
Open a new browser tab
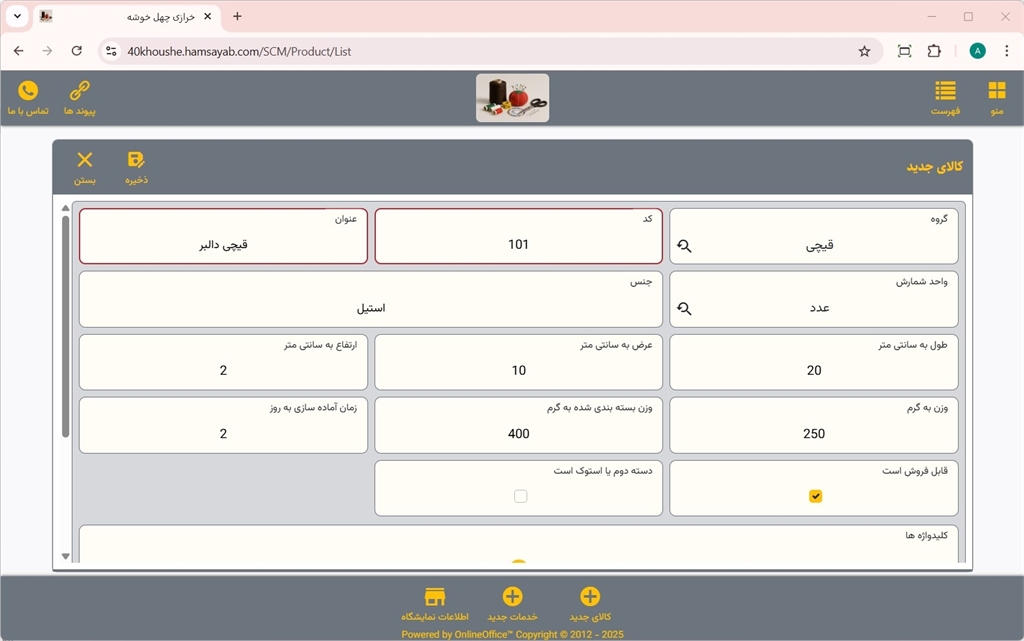(237, 17)
